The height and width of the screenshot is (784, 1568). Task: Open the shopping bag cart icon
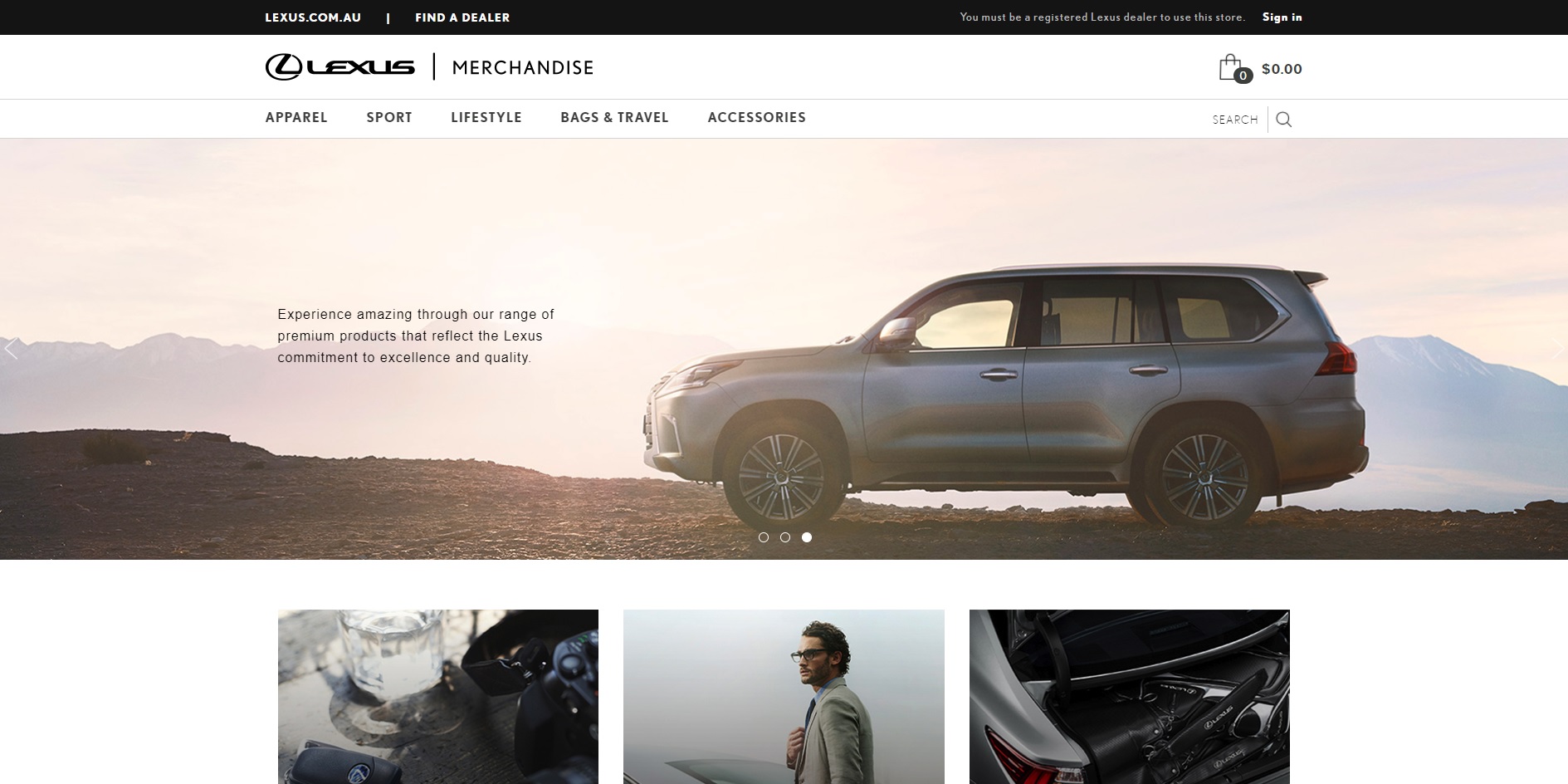(x=1233, y=68)
